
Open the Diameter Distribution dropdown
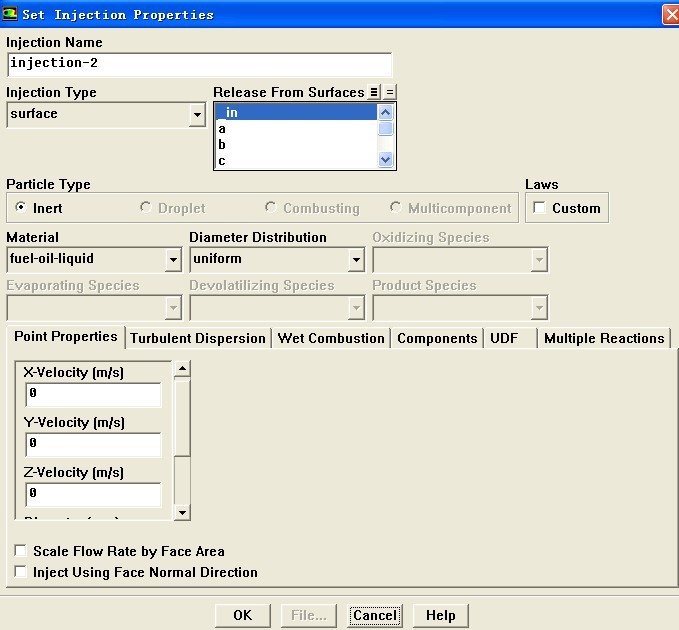pyautogui.click(x=356, y=260)
